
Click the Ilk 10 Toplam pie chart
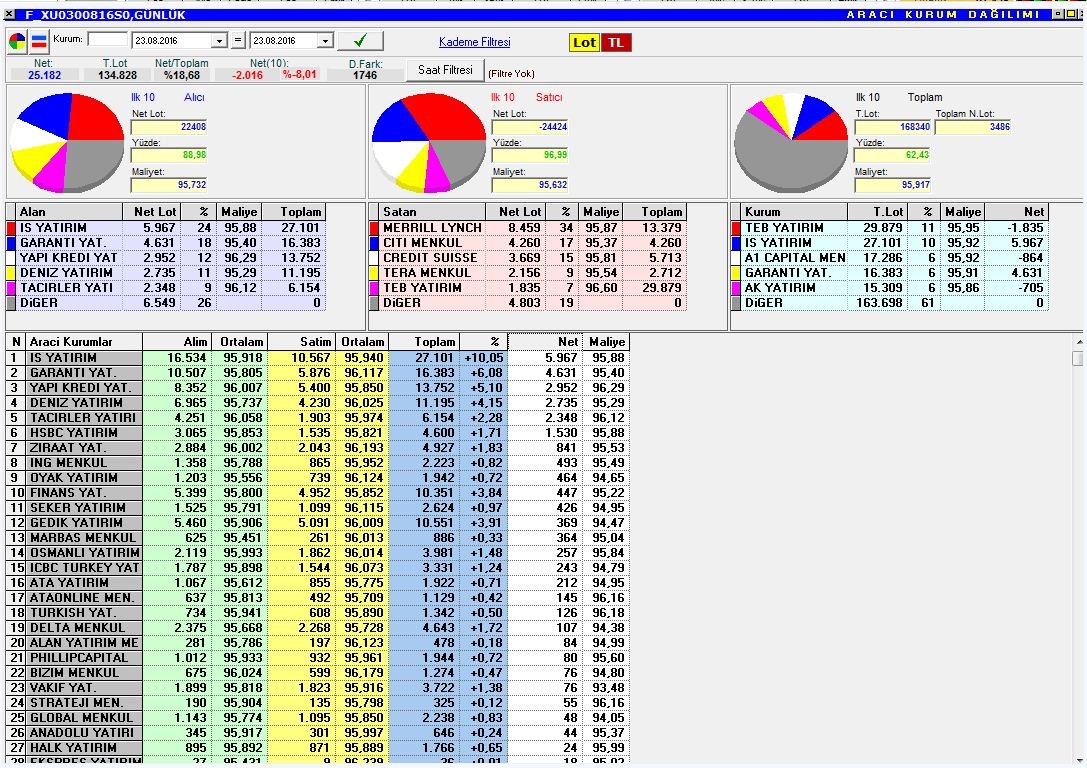791,142
